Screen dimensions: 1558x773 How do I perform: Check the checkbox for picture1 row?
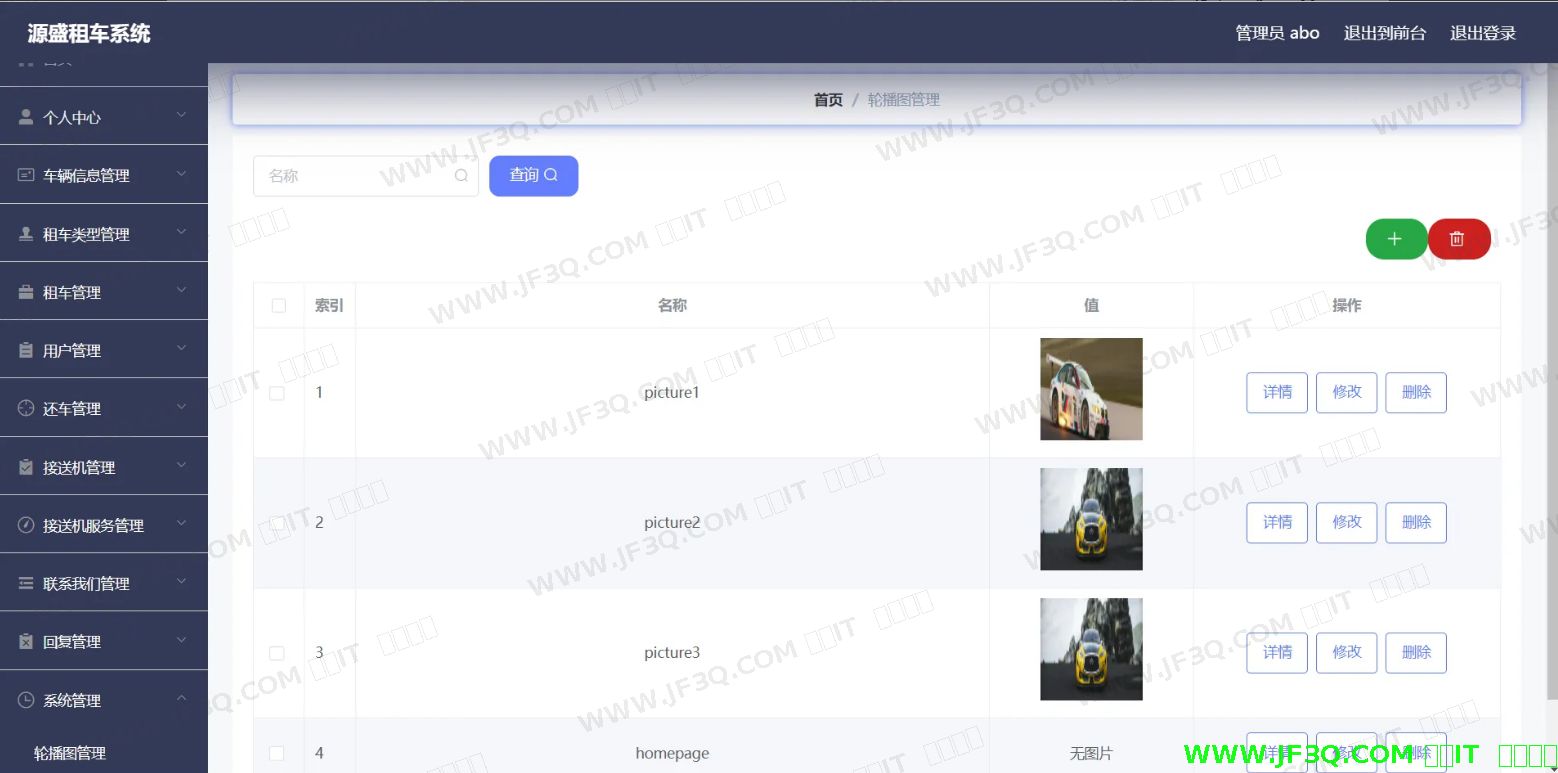277,393
